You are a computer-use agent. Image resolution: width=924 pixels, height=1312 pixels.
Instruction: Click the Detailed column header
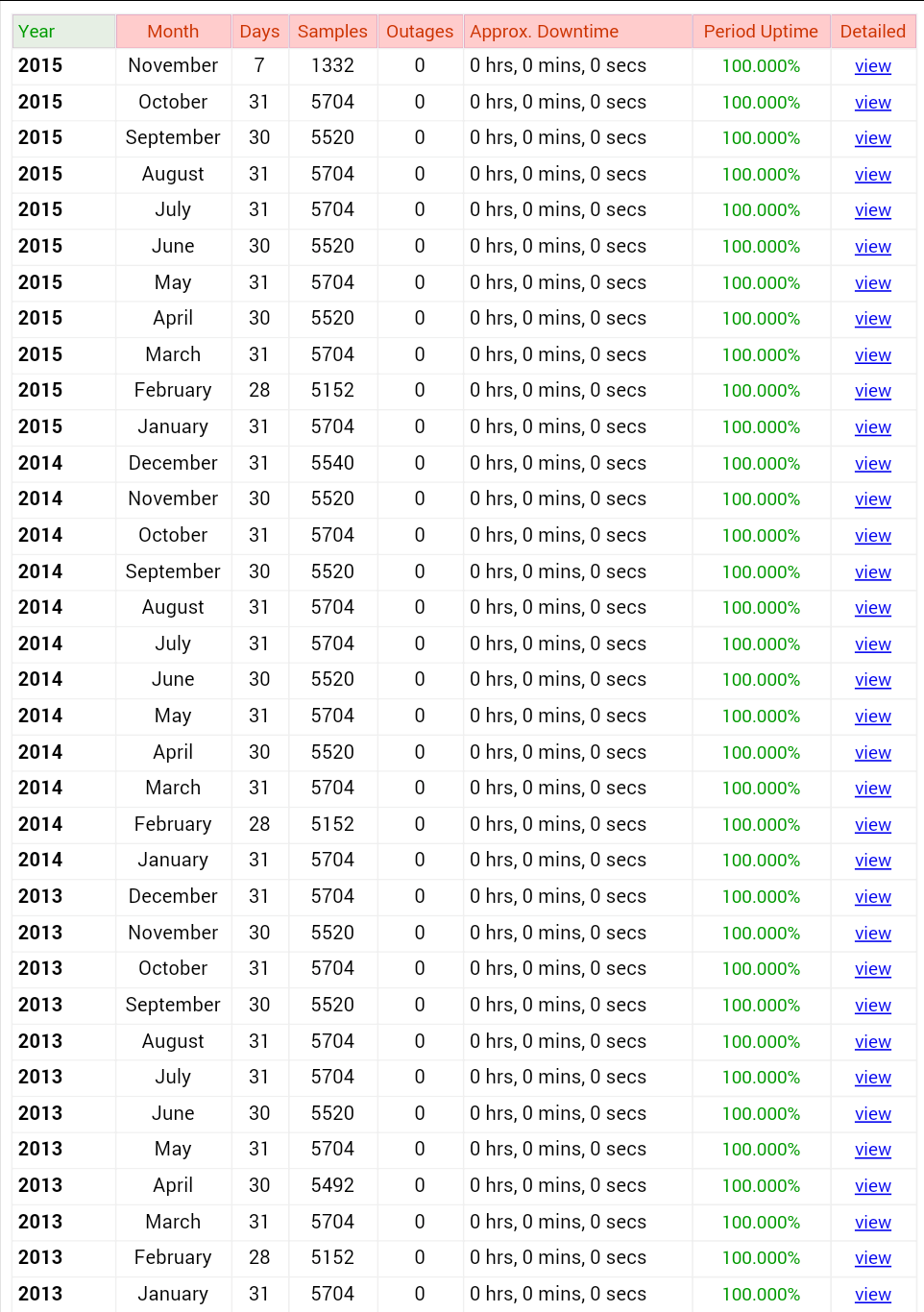[x=872, y=32]
